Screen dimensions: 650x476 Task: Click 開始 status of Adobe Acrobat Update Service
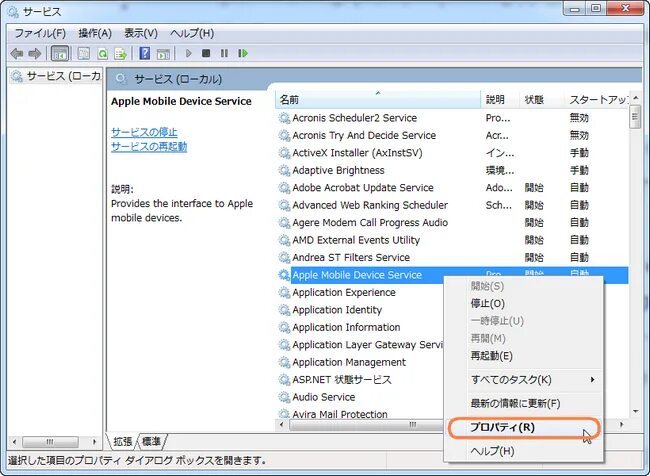pos(534,188)
